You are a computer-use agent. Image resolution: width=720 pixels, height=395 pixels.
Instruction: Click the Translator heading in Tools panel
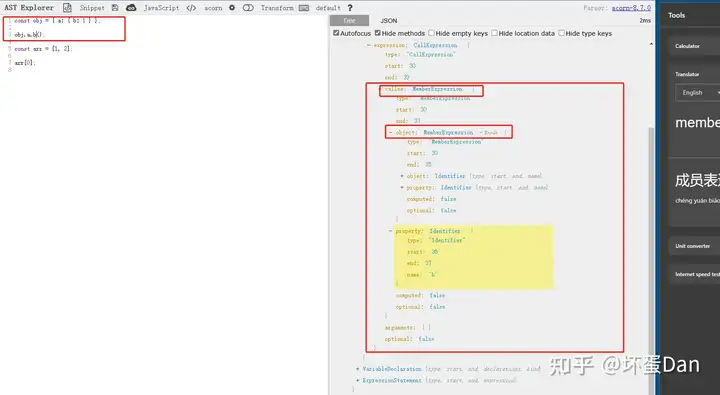tap(687, 74)
